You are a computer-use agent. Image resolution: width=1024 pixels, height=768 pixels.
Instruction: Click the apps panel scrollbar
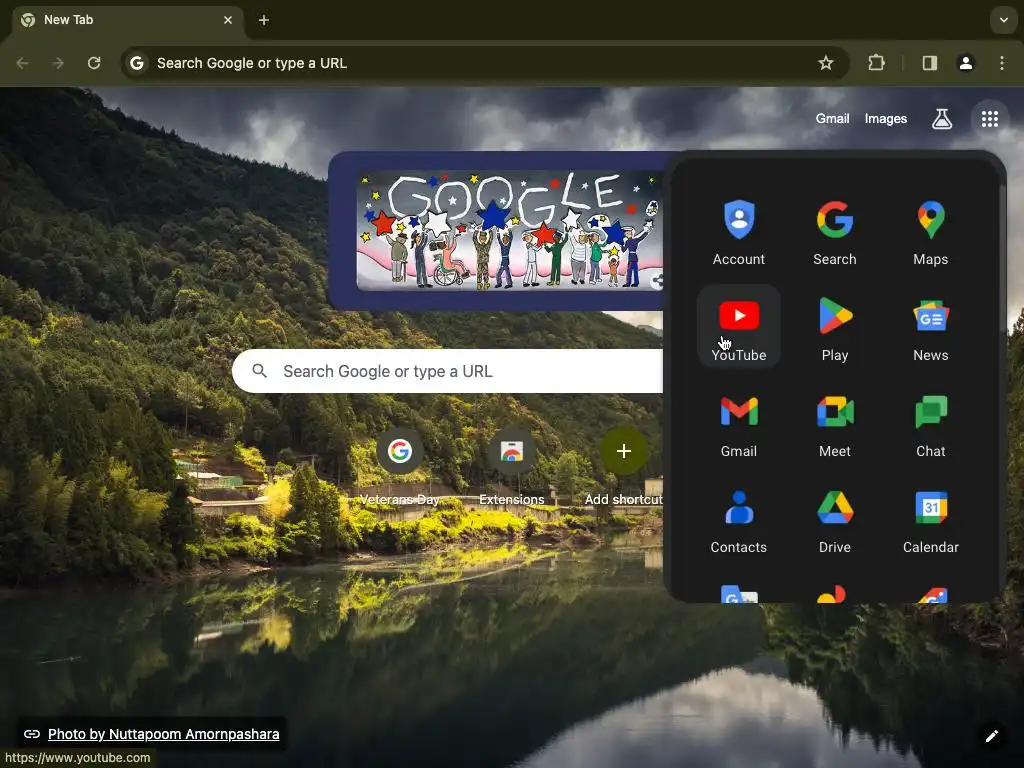(x=1002, y=261)
